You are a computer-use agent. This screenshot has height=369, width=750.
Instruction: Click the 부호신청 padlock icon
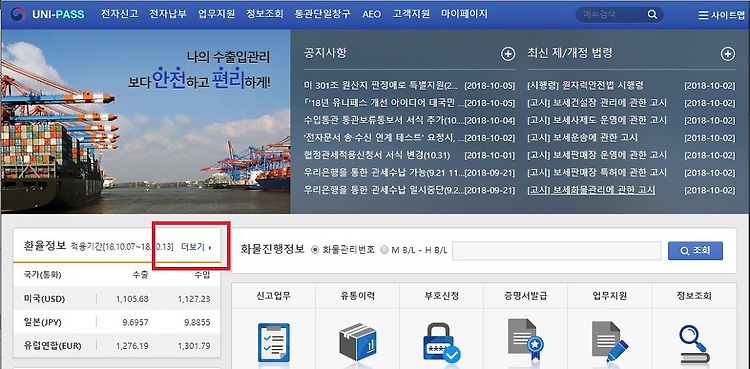441,344
